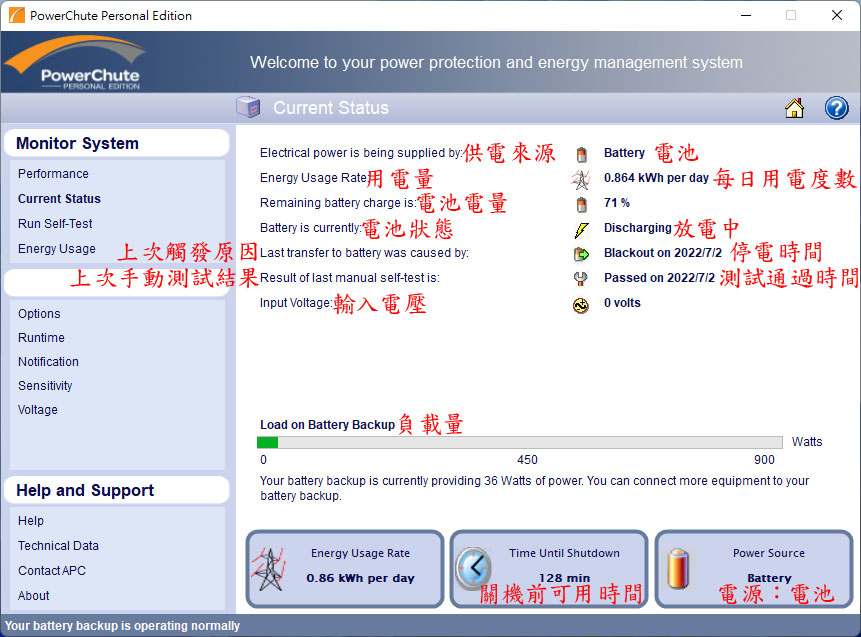Open Notification settings

pyautogui.click(x=48, y=362)
